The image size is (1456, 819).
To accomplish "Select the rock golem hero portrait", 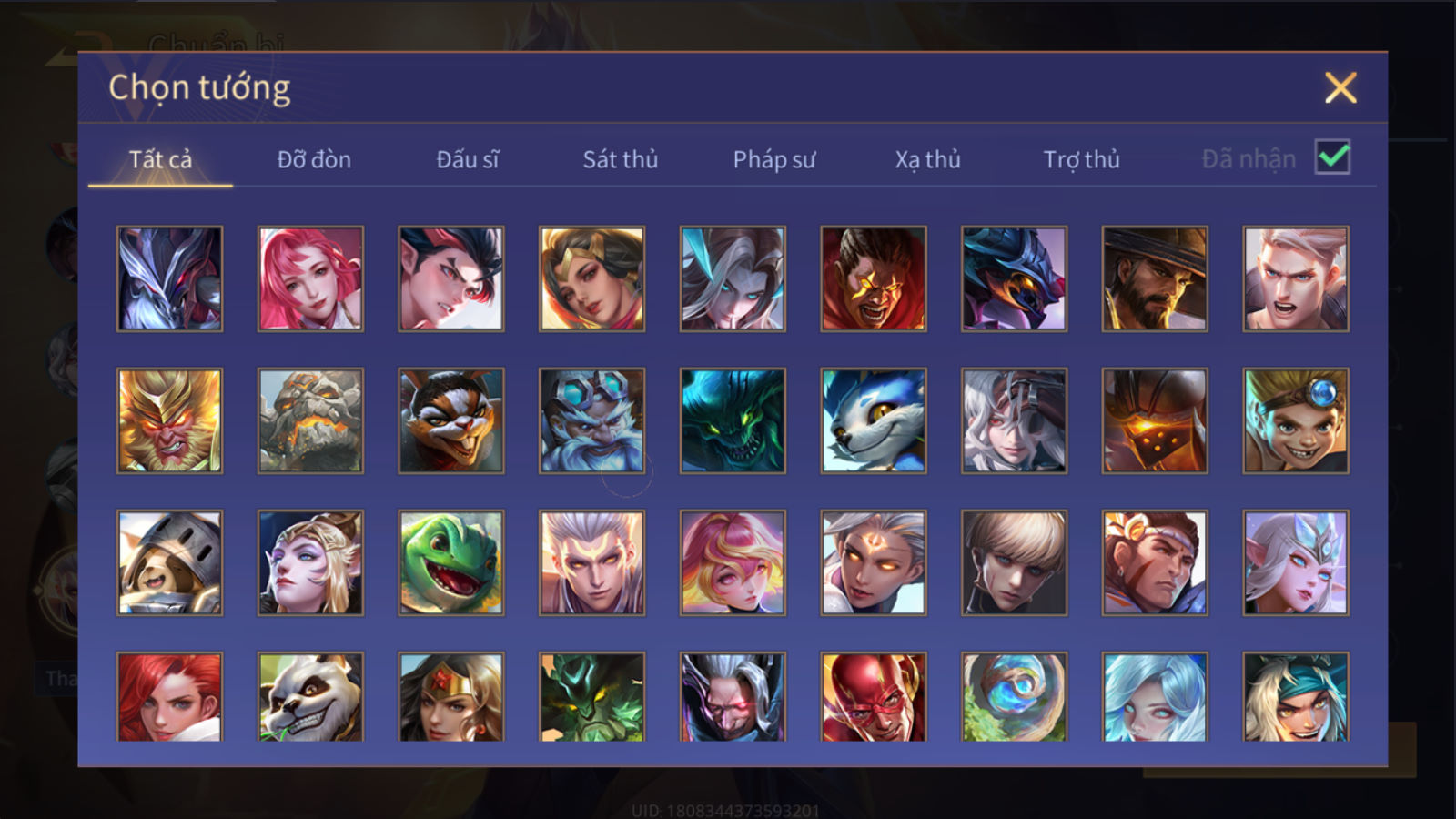I will pos(310,420).
